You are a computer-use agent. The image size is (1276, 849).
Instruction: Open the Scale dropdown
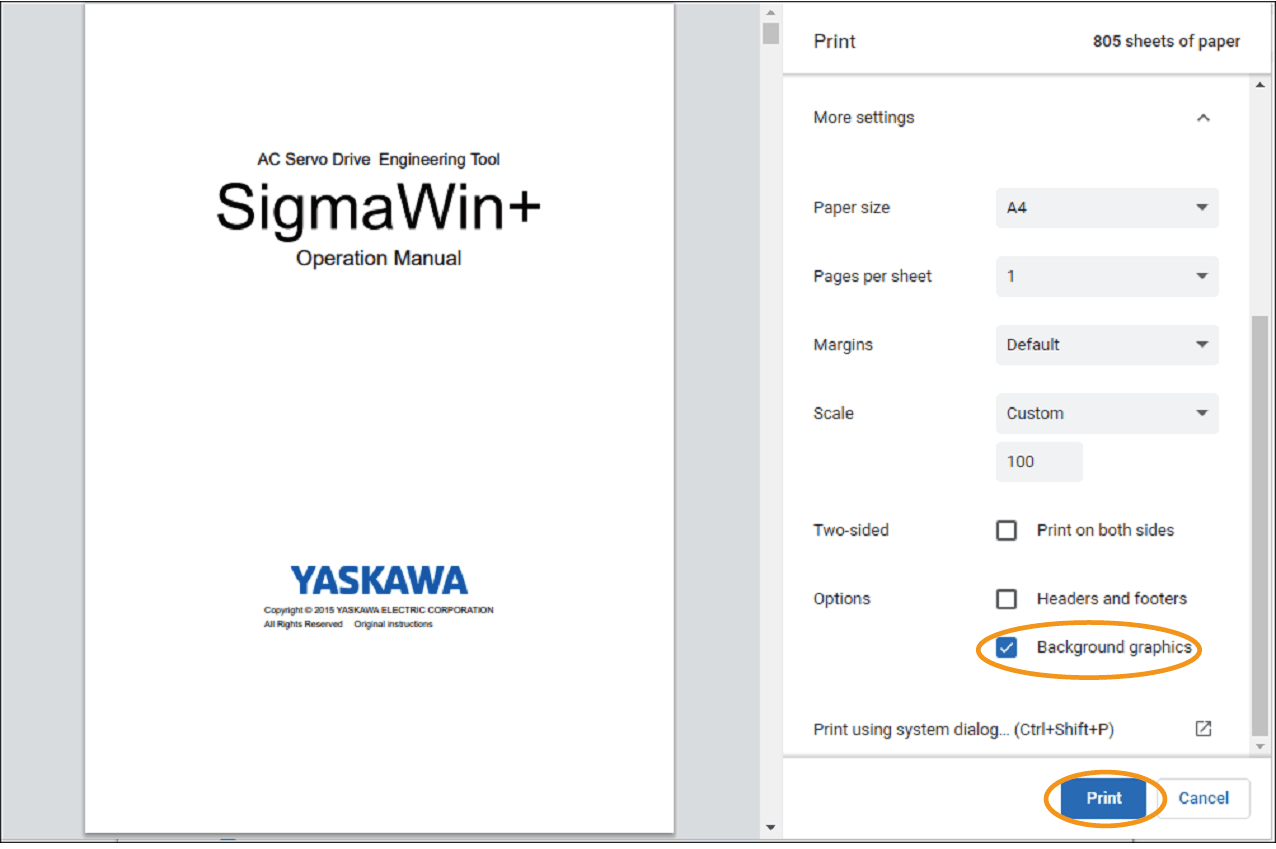[x=1107, y=413]
